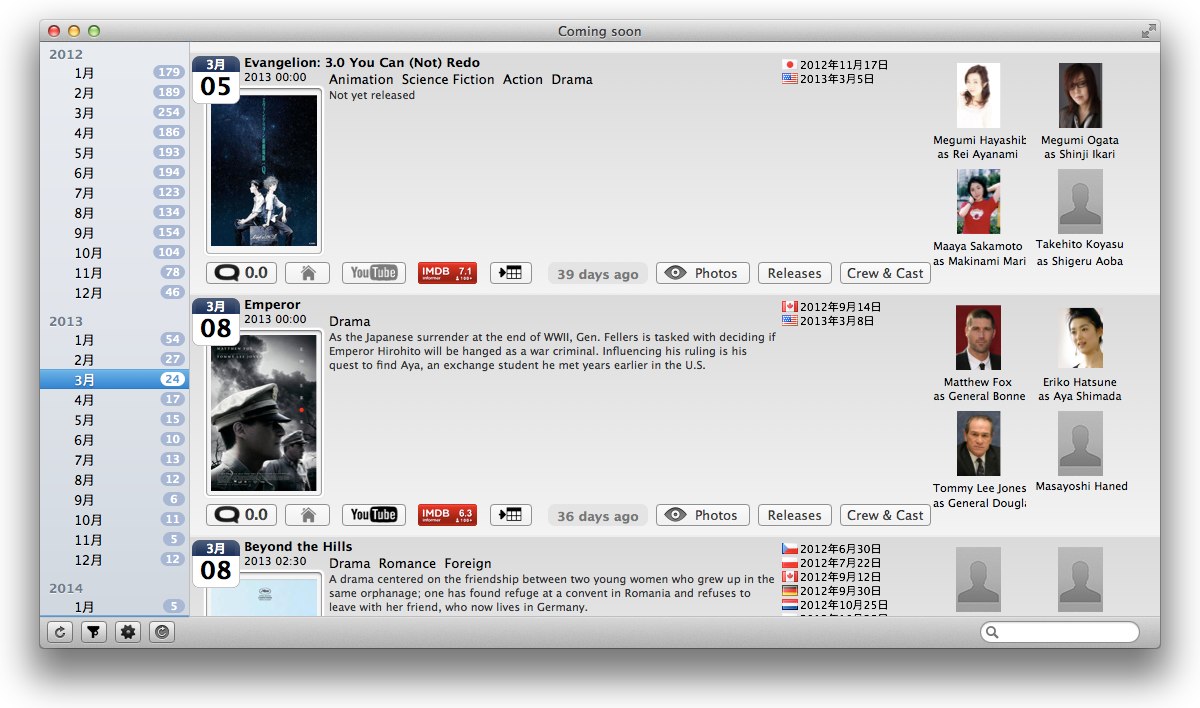Click the title Evangelion: 3.0 You Can (Not) Redo

coord(362,63)
